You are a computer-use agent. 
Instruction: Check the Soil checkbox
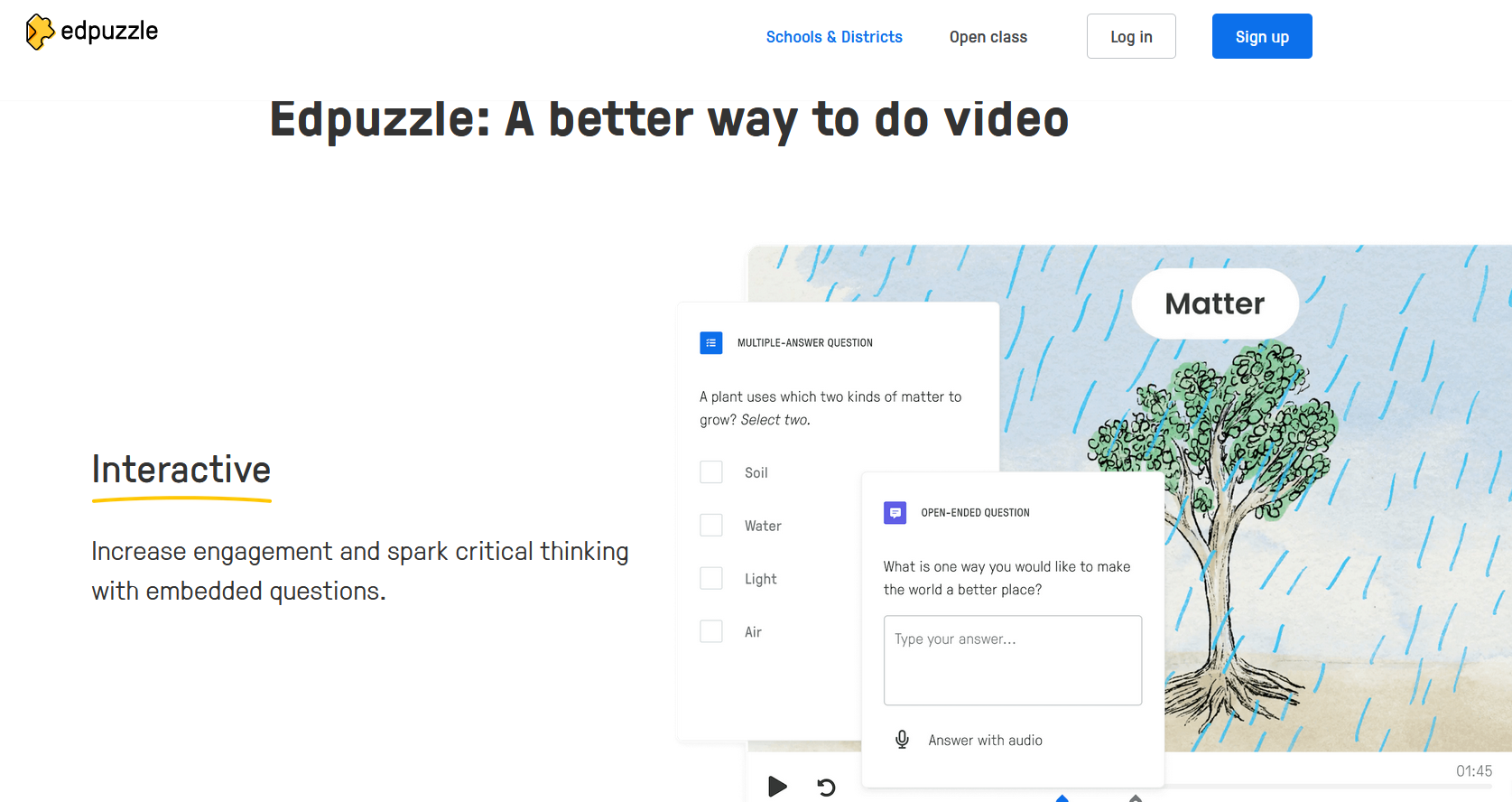point(711,472)
